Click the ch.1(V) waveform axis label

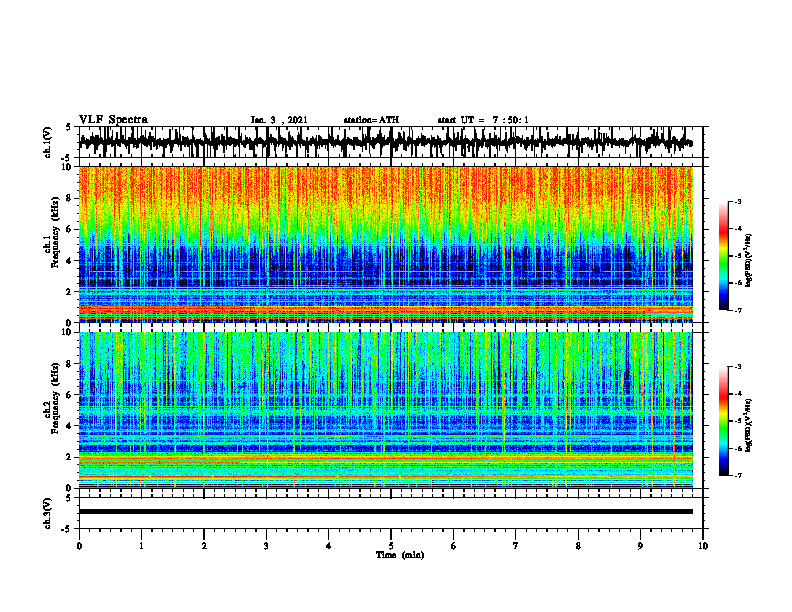tap(47, 142)
